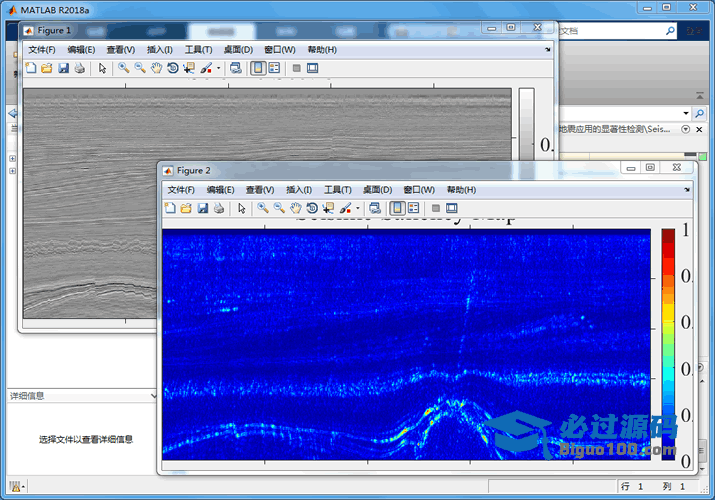Open 插入(I) menu in Figure 1
The height and width of the screenshot is (500, 715).
[x=160, y=50]
